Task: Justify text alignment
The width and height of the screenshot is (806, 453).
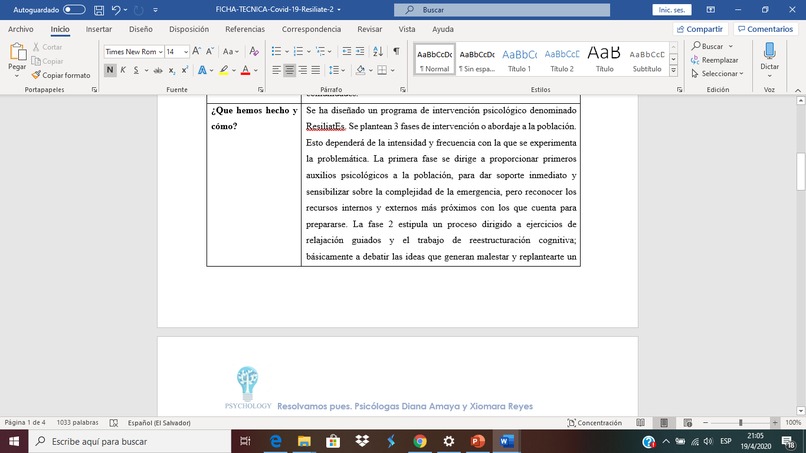Action: 316,70
